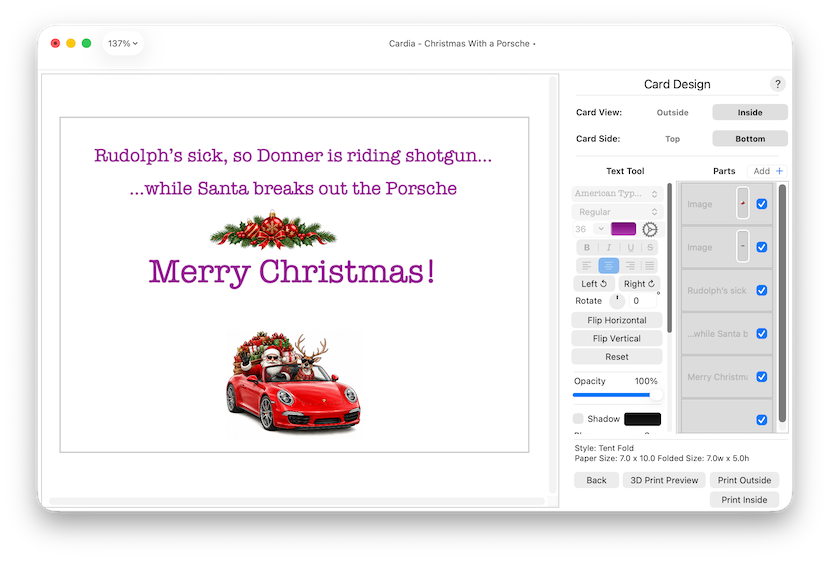The height and width of the screenshot is (561, 830).
Task: Select the Rudolph's sick part row
Action: click(726, 290)
